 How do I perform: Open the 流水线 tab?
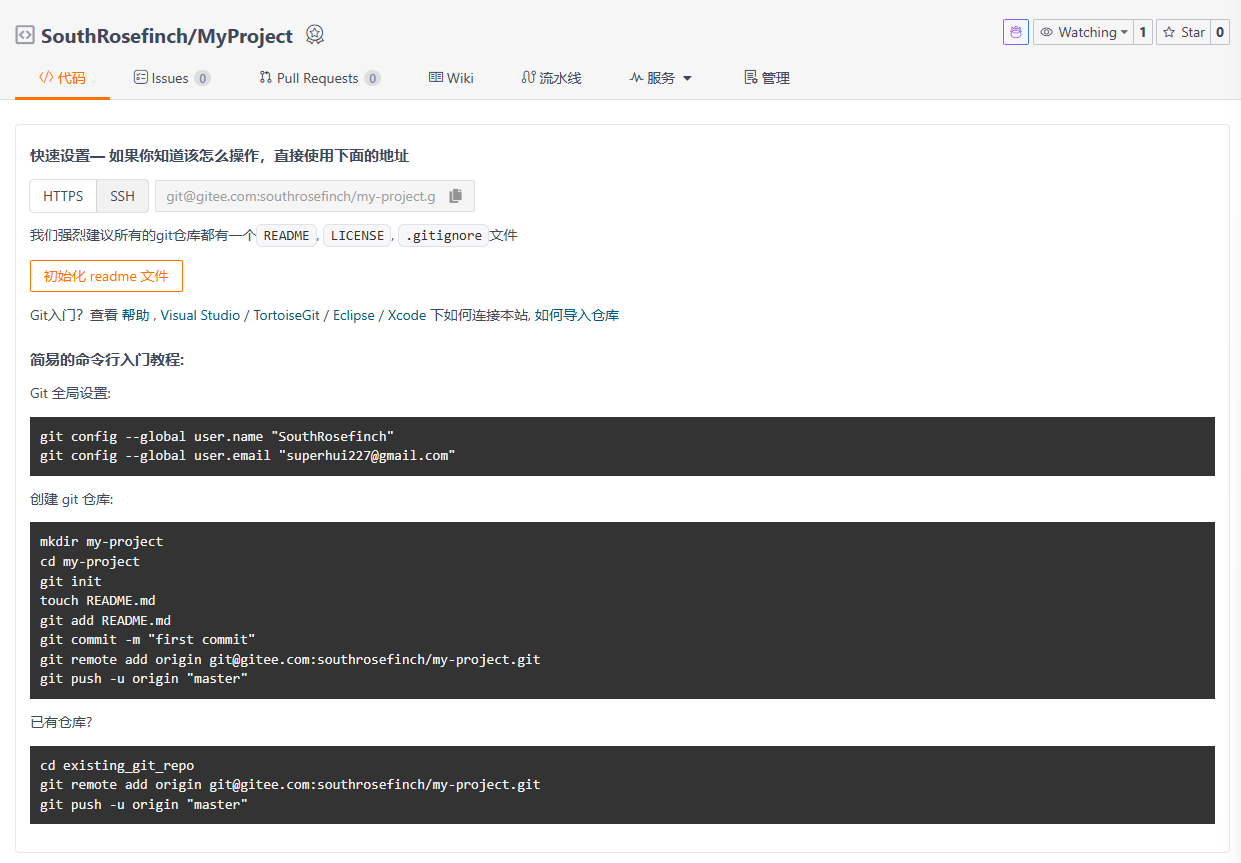pyautogui.click(x=551, y=78)
